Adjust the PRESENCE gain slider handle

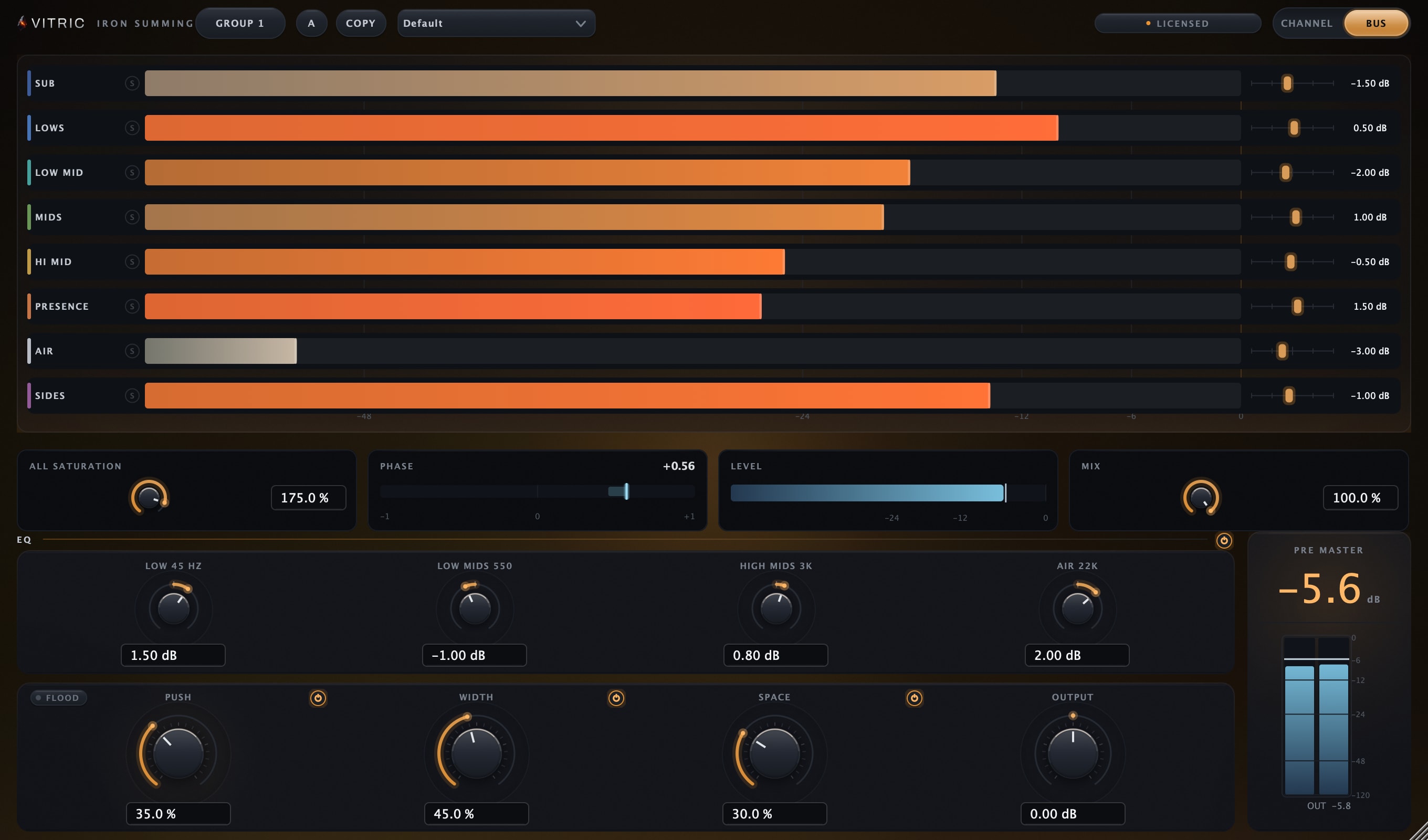(x=1298, y=307)
